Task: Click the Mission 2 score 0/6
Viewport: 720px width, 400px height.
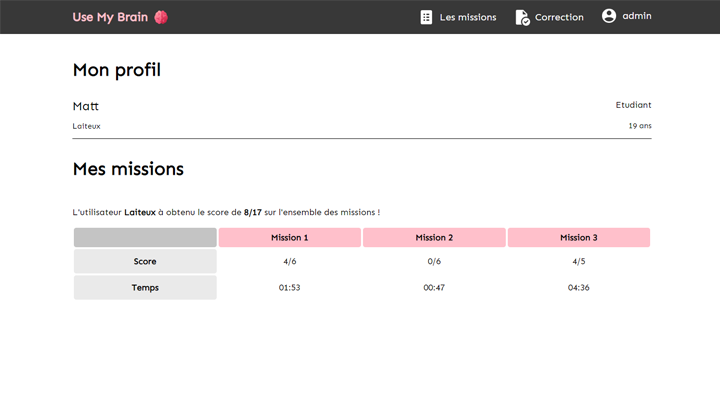Action: pos(435,261)
